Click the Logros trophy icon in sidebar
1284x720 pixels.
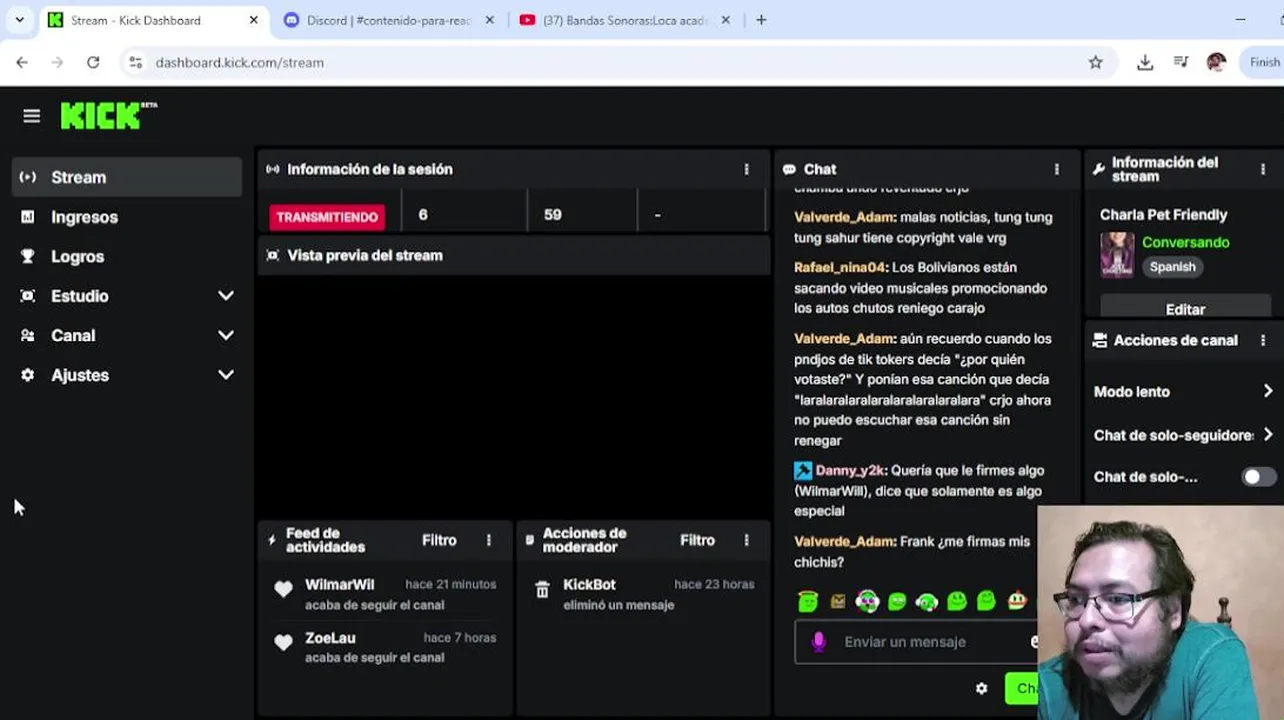(x=28, y=256)
